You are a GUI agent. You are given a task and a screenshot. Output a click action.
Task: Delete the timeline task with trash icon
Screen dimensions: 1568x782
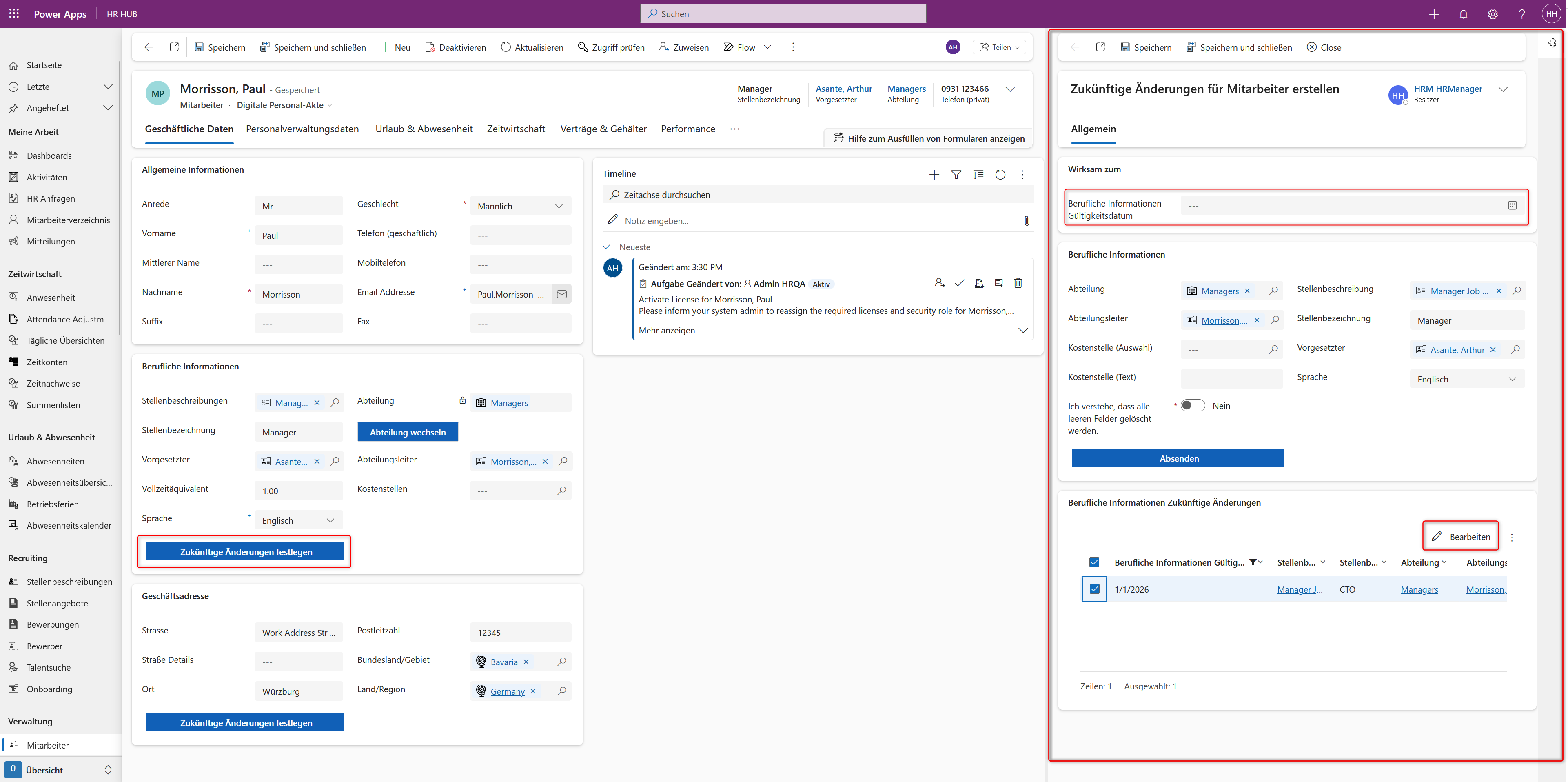point(1018,283)
